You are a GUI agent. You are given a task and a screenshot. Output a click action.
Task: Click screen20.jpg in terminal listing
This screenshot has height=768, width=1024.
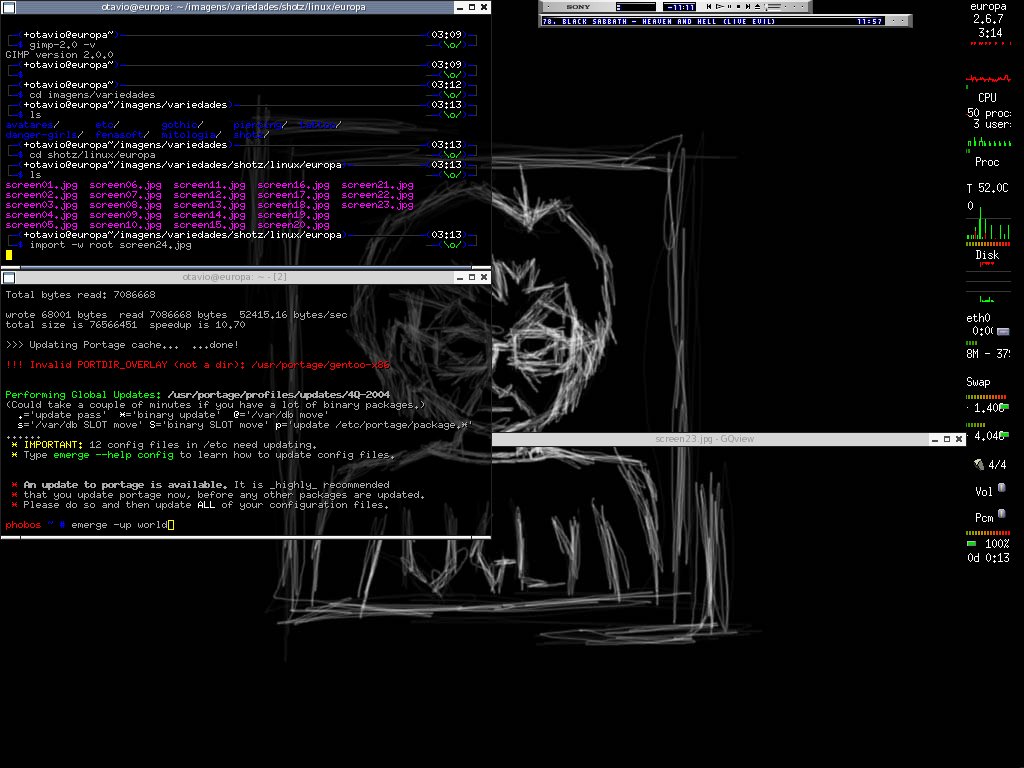[x=293, y=225]
